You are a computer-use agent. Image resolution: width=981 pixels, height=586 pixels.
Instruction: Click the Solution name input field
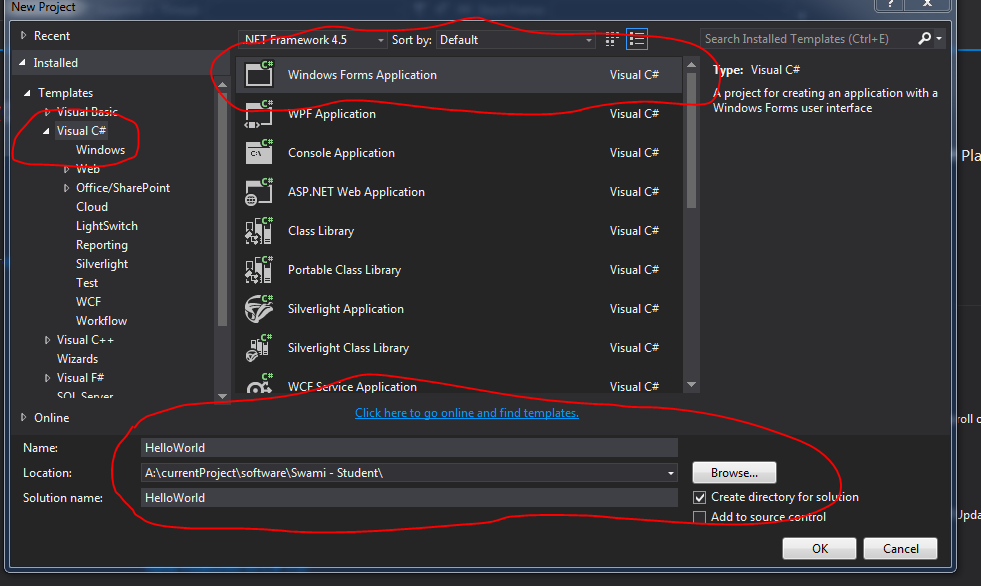409,498
